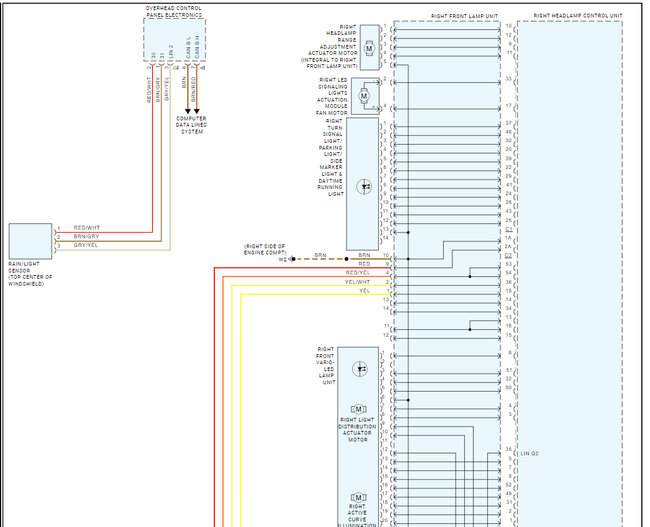This screenshot has height=527, width=650.
Task: Click the W2 ground point dot
Action: [x=293, y=259]
